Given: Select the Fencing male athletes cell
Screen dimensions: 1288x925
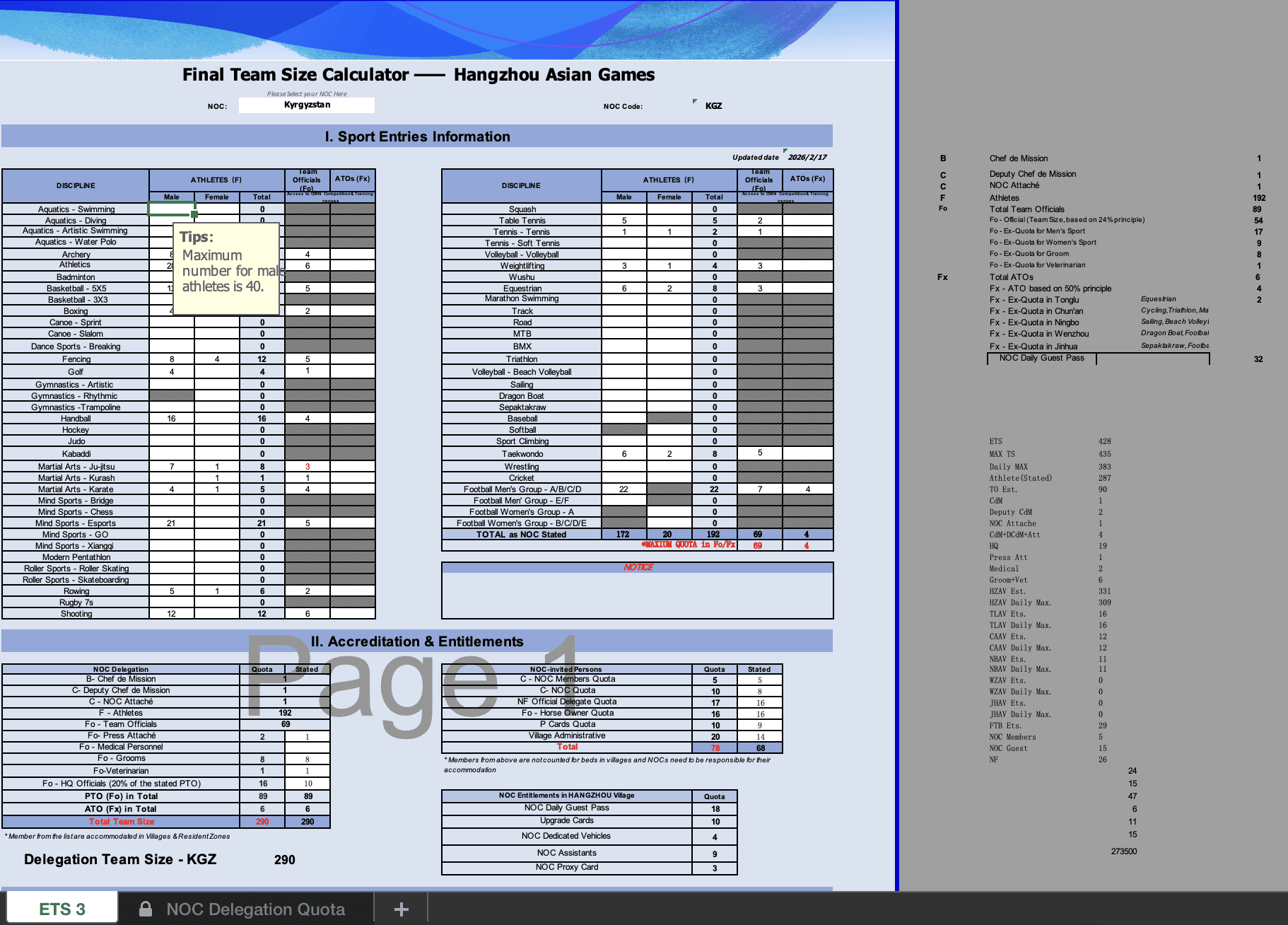Looking at the screenshot, I should pos(172,359).
